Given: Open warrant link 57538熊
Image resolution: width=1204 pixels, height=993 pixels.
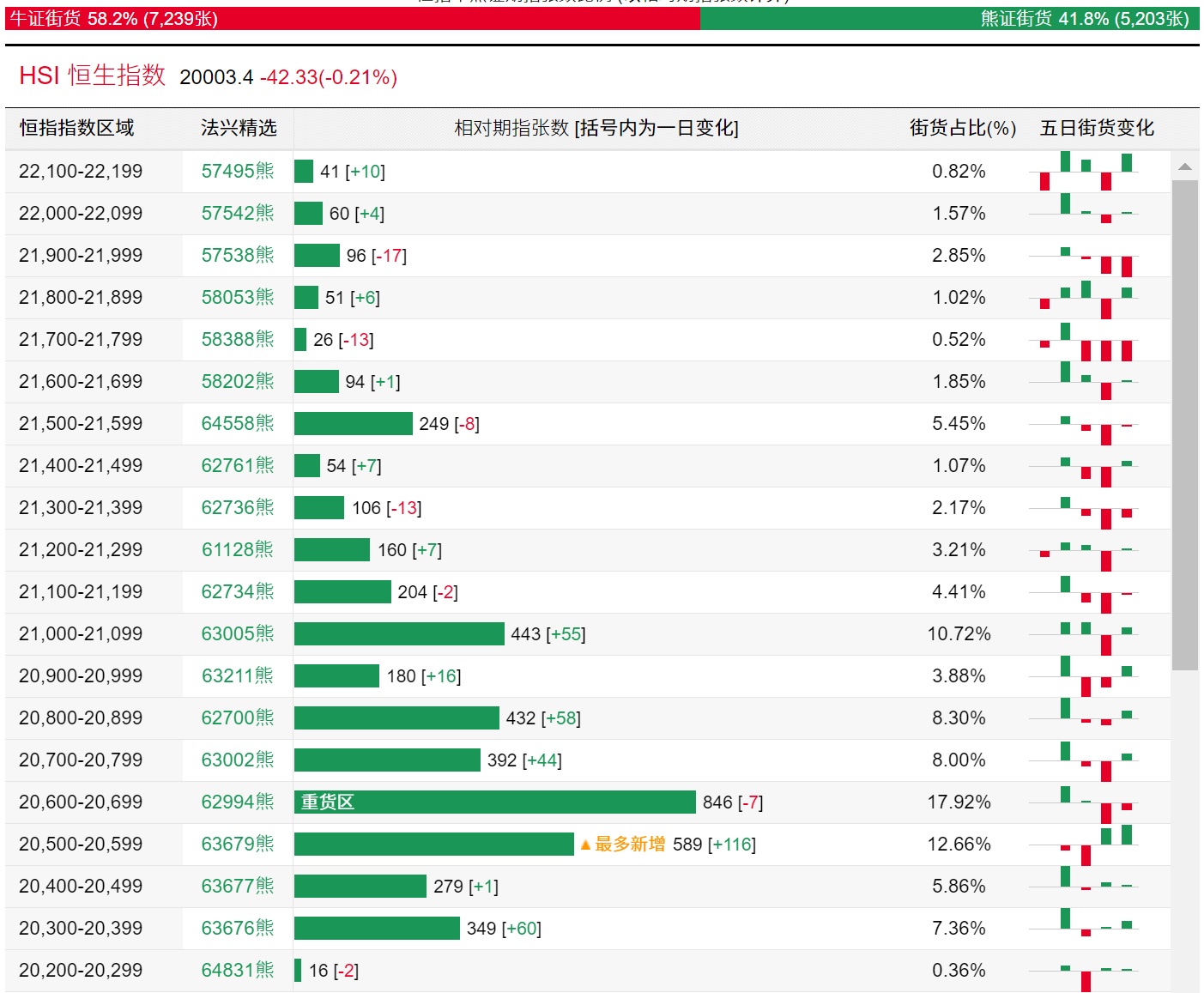Looking at the screenshot, I should (x=238, y=255).
